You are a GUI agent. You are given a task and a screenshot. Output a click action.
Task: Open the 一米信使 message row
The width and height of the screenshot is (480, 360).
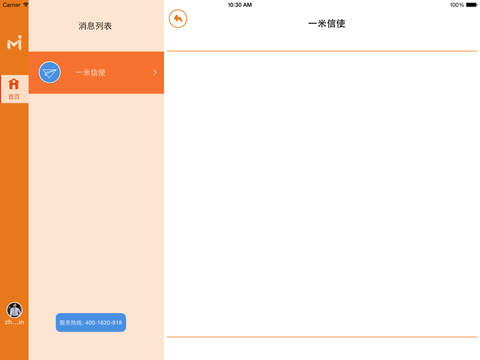click(96, 73)
